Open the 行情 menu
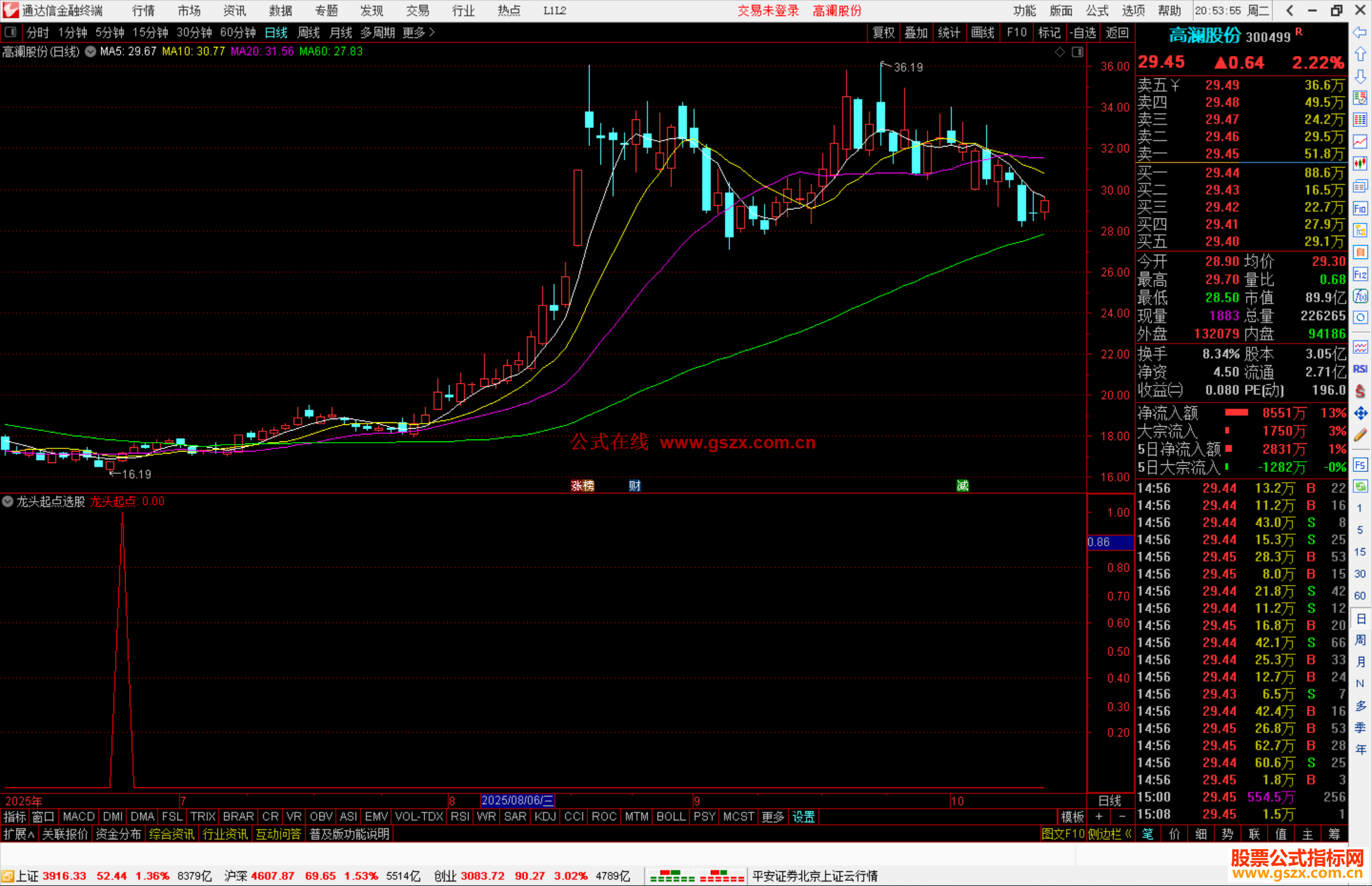 tap(143, 11)
